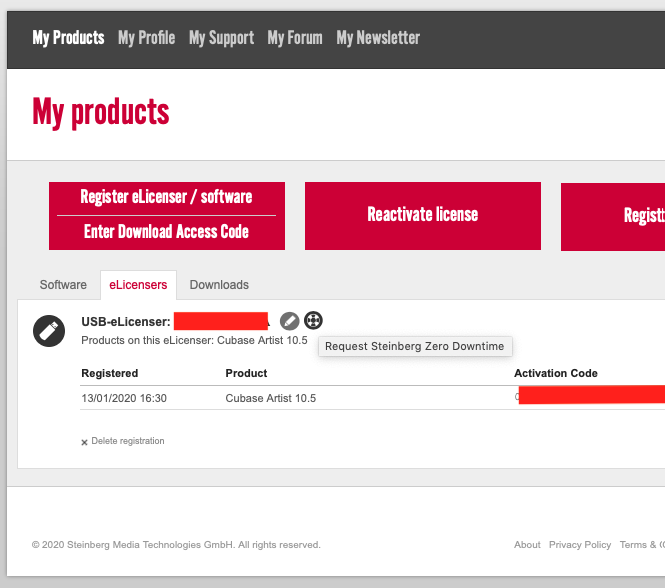Open the My Profile menu item
Screen dimensions: 665x588
tap(146, 38)
